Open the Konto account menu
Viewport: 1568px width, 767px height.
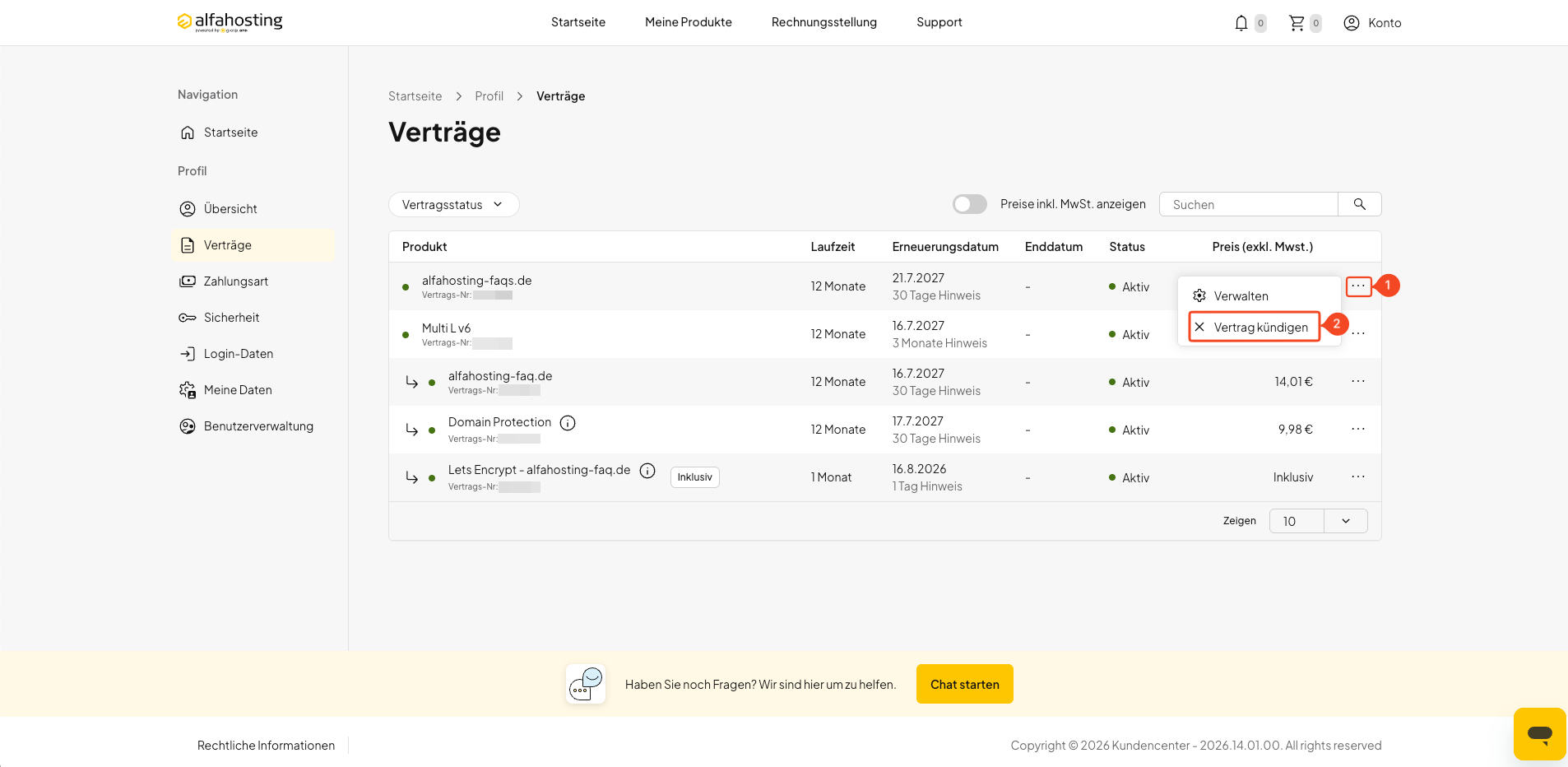[1372, 23]
